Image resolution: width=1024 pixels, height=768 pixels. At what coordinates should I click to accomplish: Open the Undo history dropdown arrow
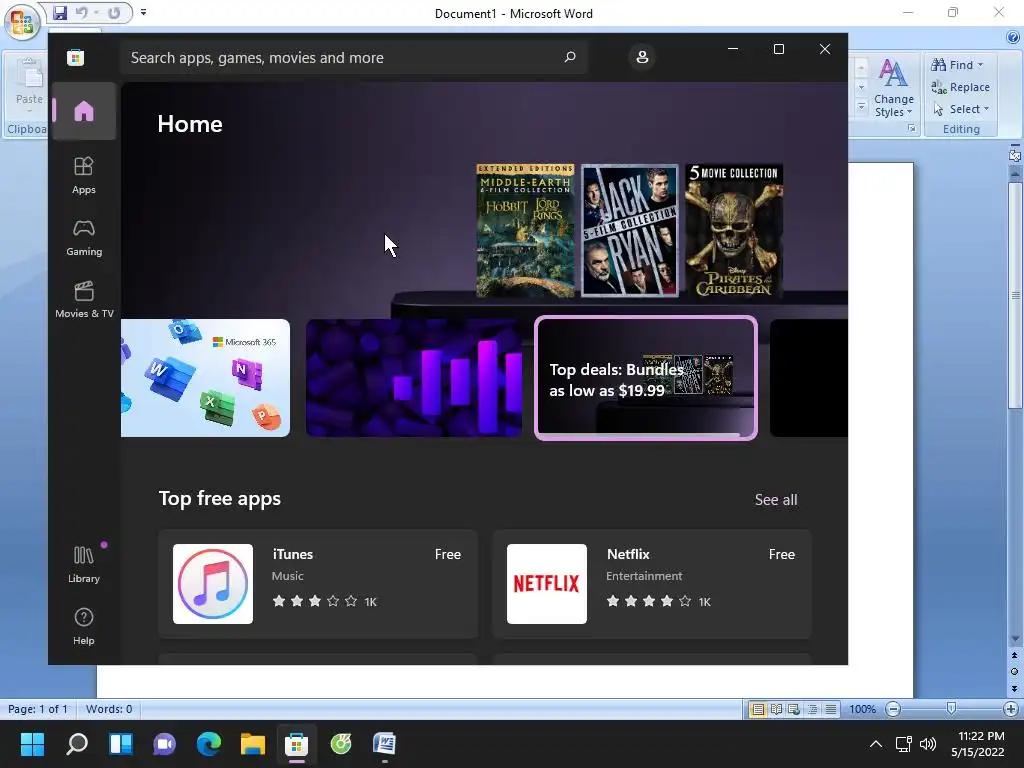tap(97, 12)
